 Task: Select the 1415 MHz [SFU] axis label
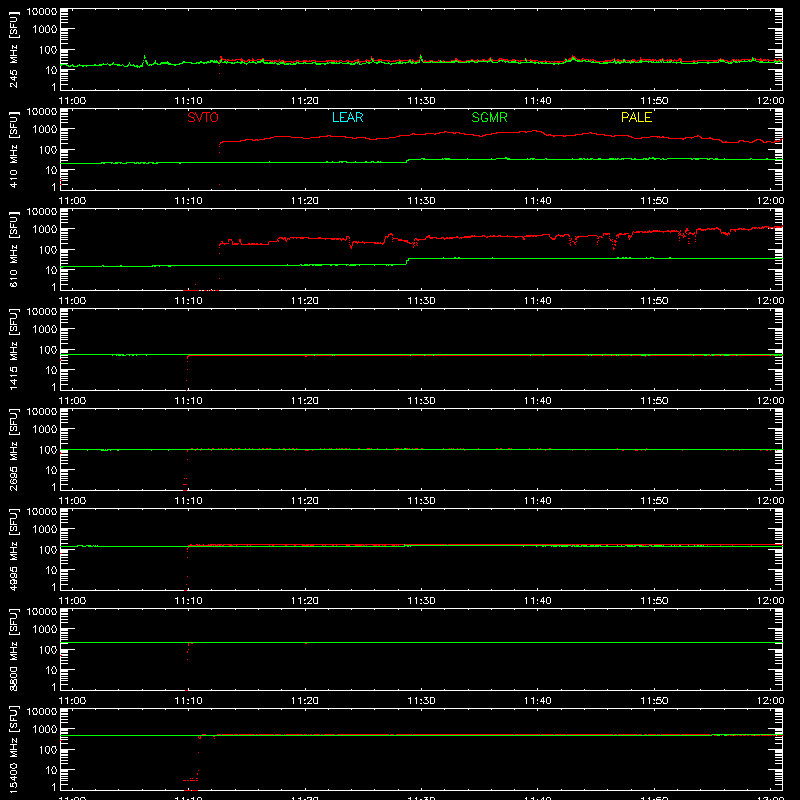pos(14,350)
